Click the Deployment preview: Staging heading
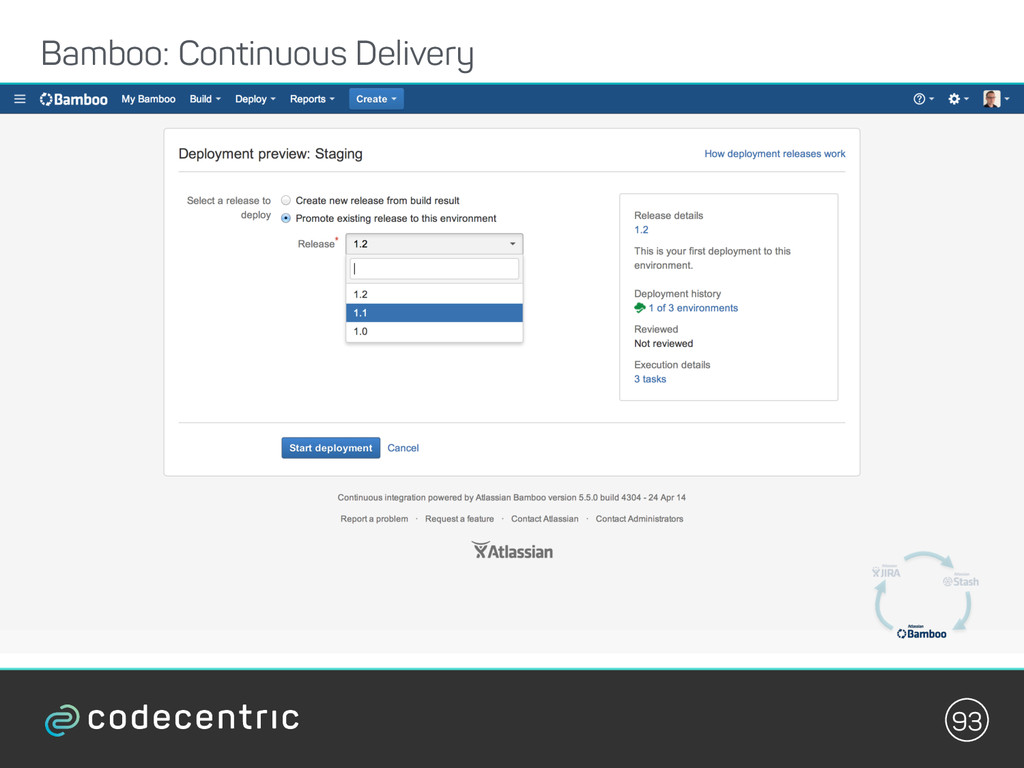 pyautogui.click(x=270, y=154)
